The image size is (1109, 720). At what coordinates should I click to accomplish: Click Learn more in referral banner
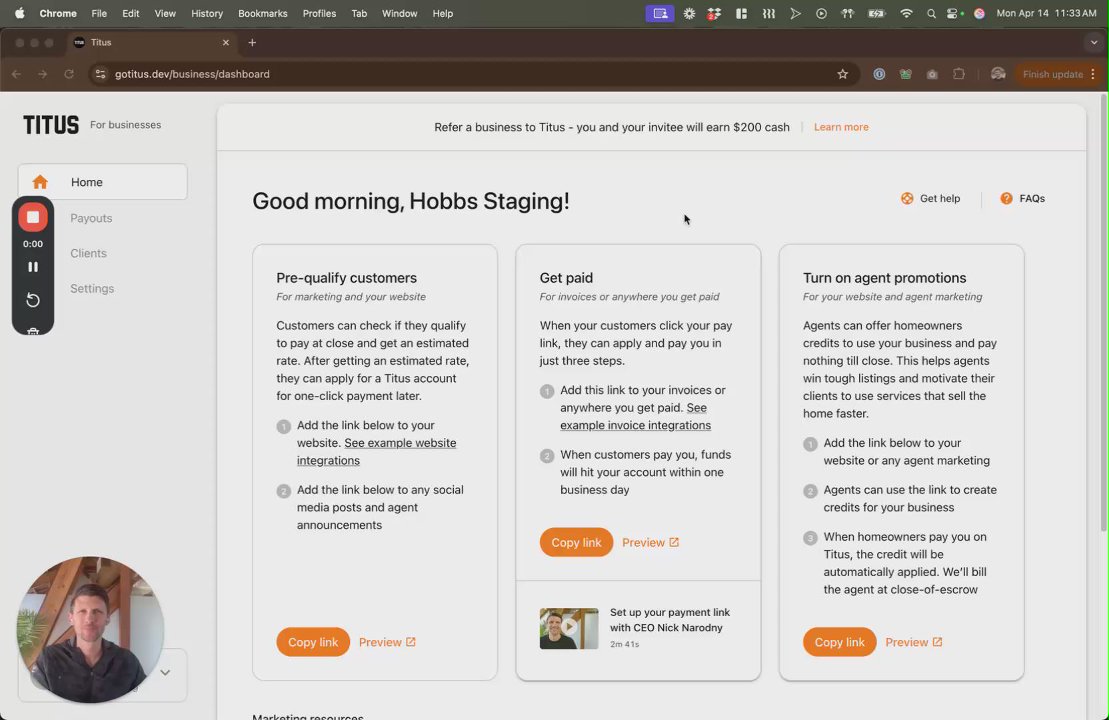click(841, 127)
